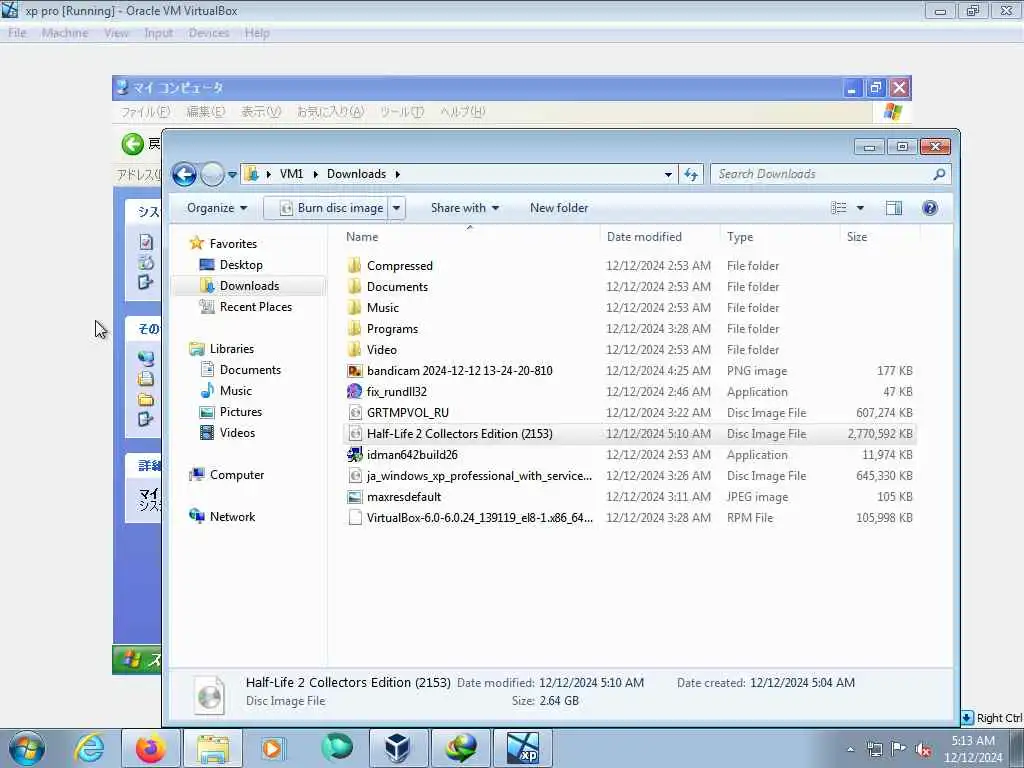Image resolution: width=1024 pixels, height=768 pixels.
Task: Open the Share with dropdown
Action: (464, 208)
